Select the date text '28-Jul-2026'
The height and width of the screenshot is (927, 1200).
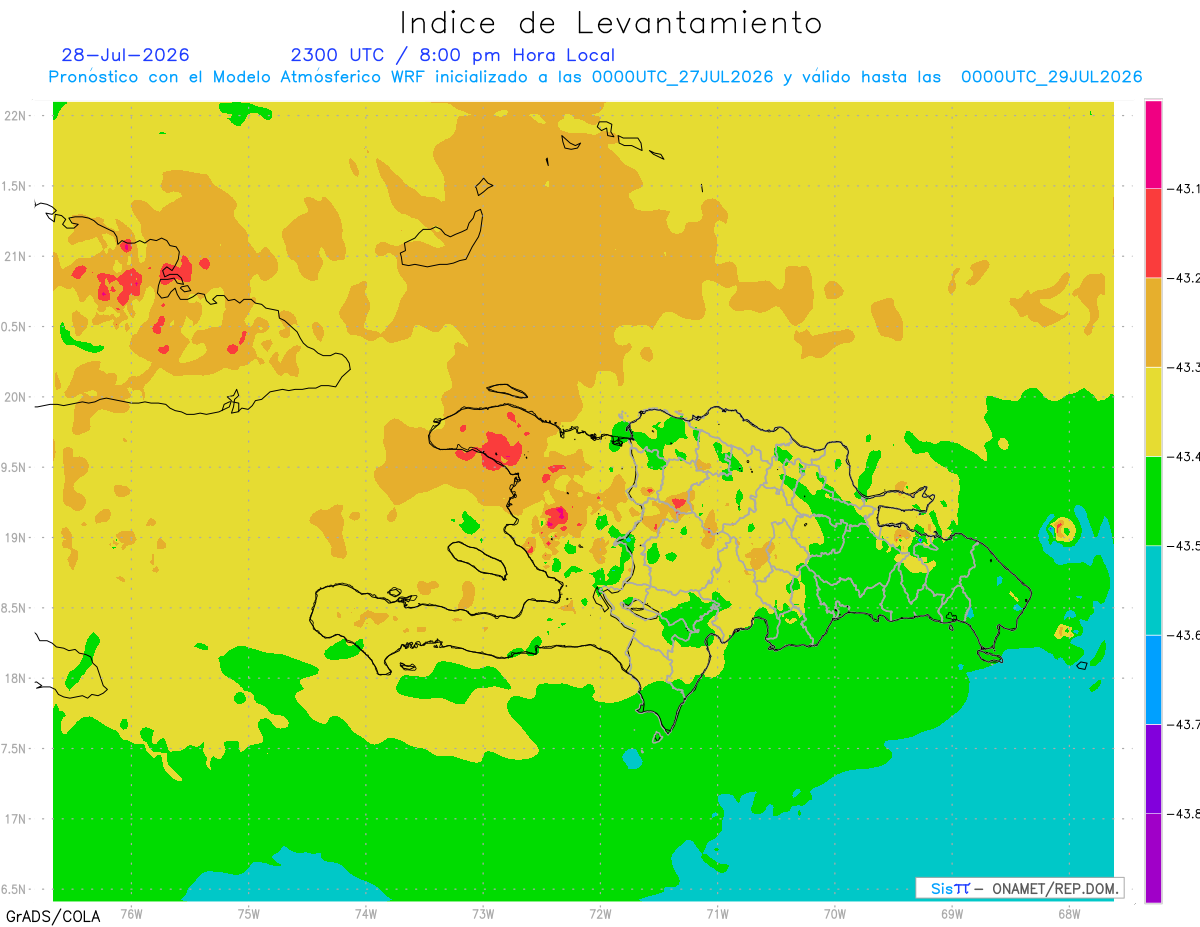125,55
